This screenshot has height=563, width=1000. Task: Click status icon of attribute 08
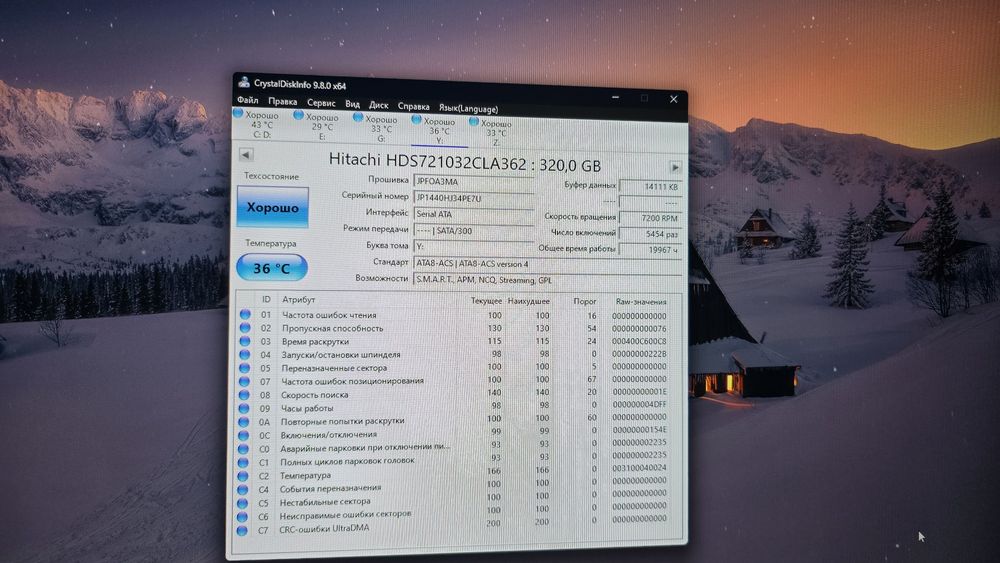click(x=244, y=395)
